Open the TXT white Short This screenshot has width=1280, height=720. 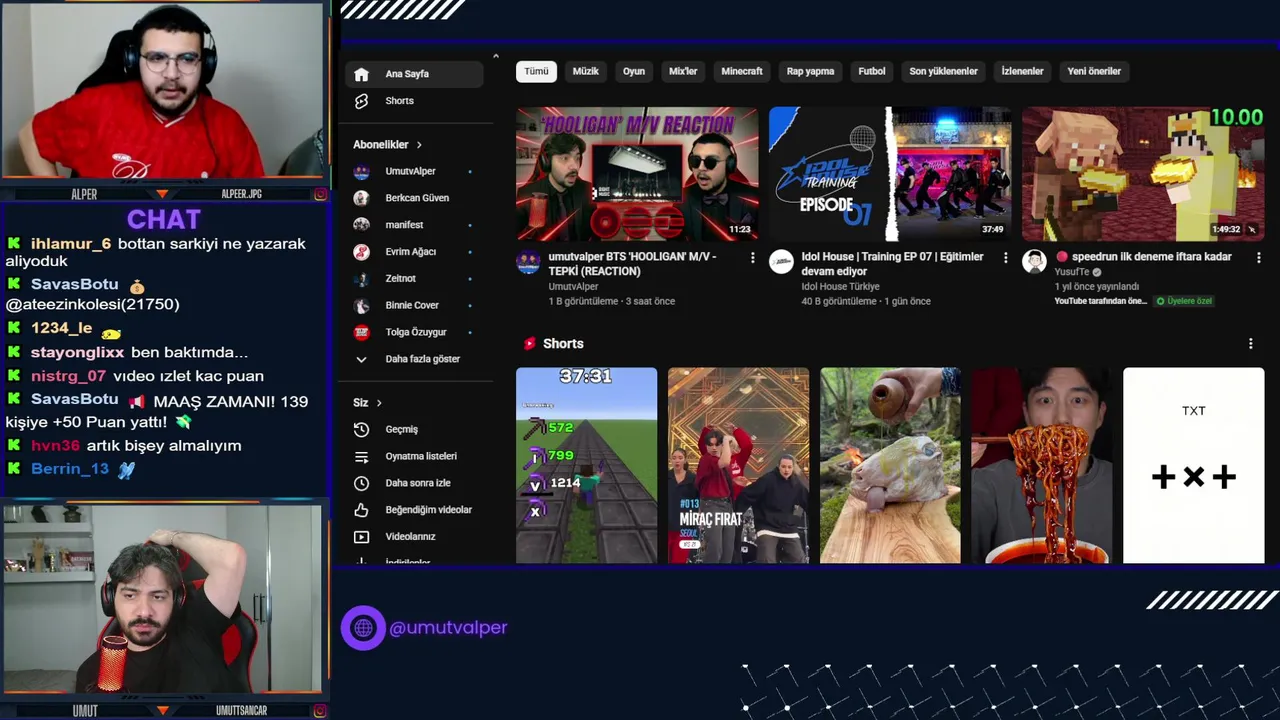(1194, 466)
